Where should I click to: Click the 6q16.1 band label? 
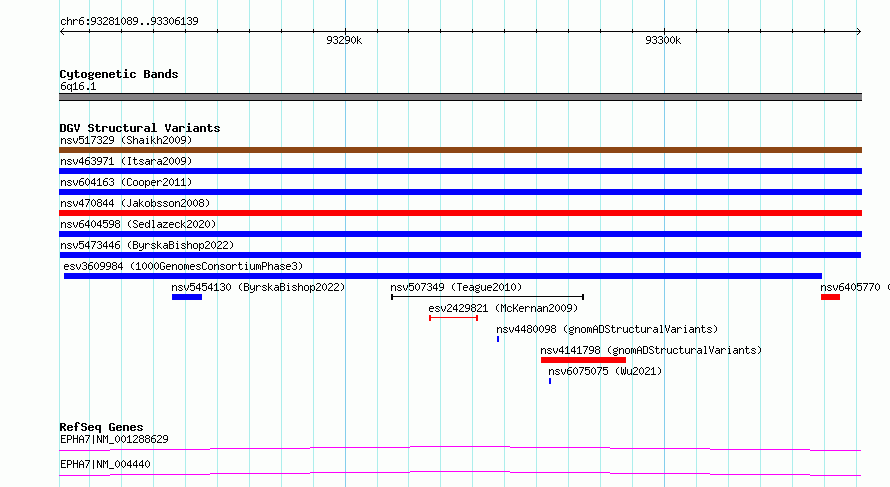78,86
